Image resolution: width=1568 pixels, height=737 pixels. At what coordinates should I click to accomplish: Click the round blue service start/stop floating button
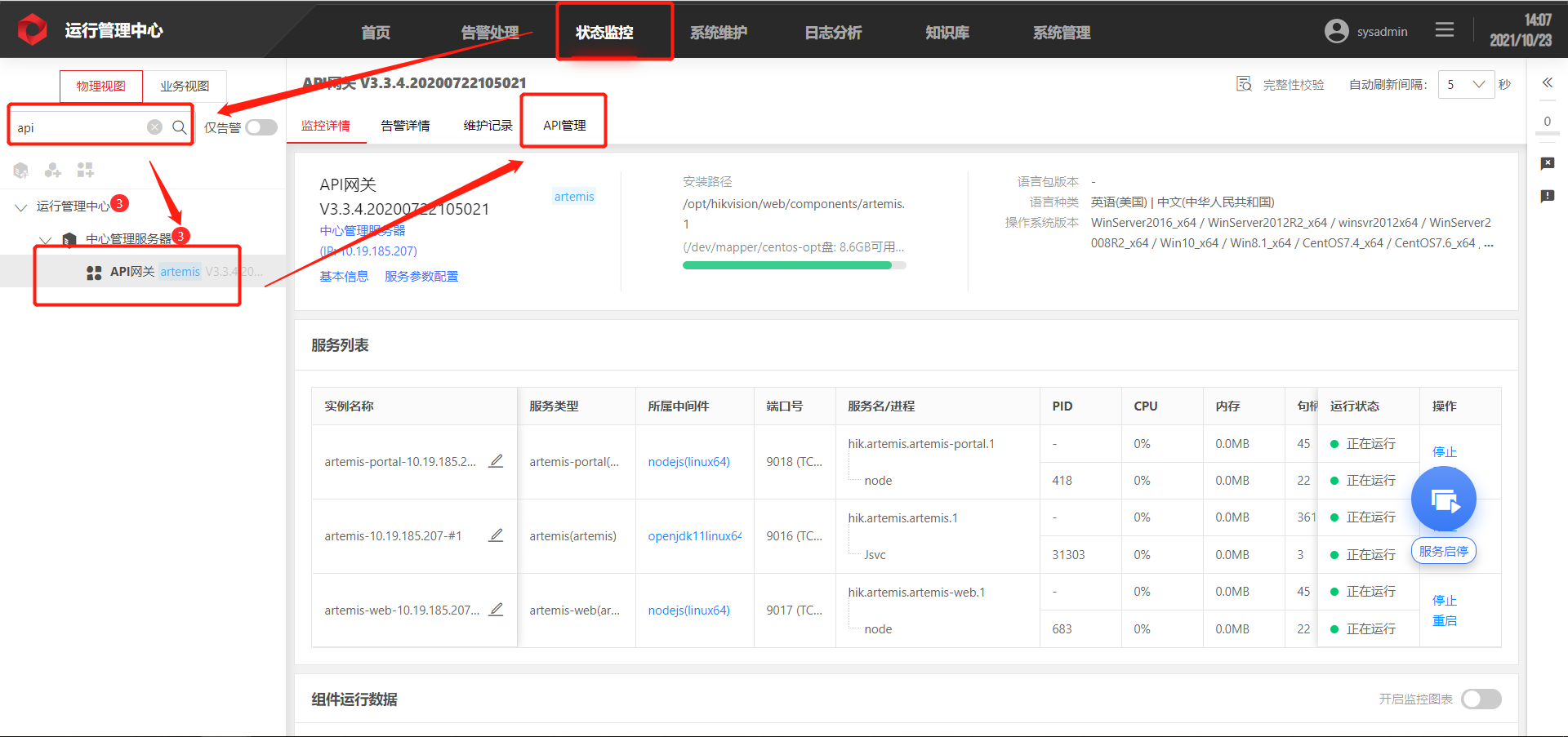coord(1444,499)
